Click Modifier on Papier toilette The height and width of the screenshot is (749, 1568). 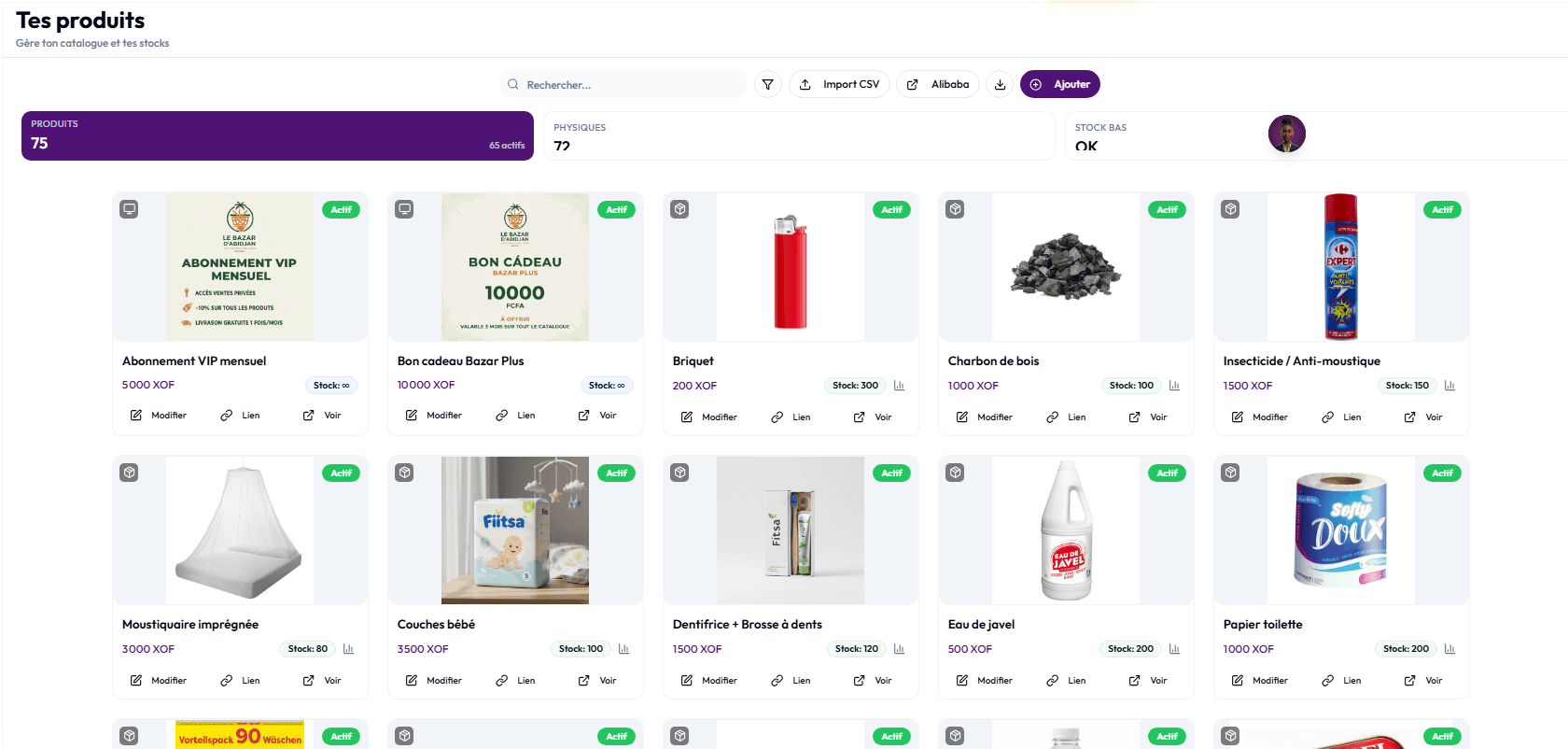click(x=1259, y=681)
